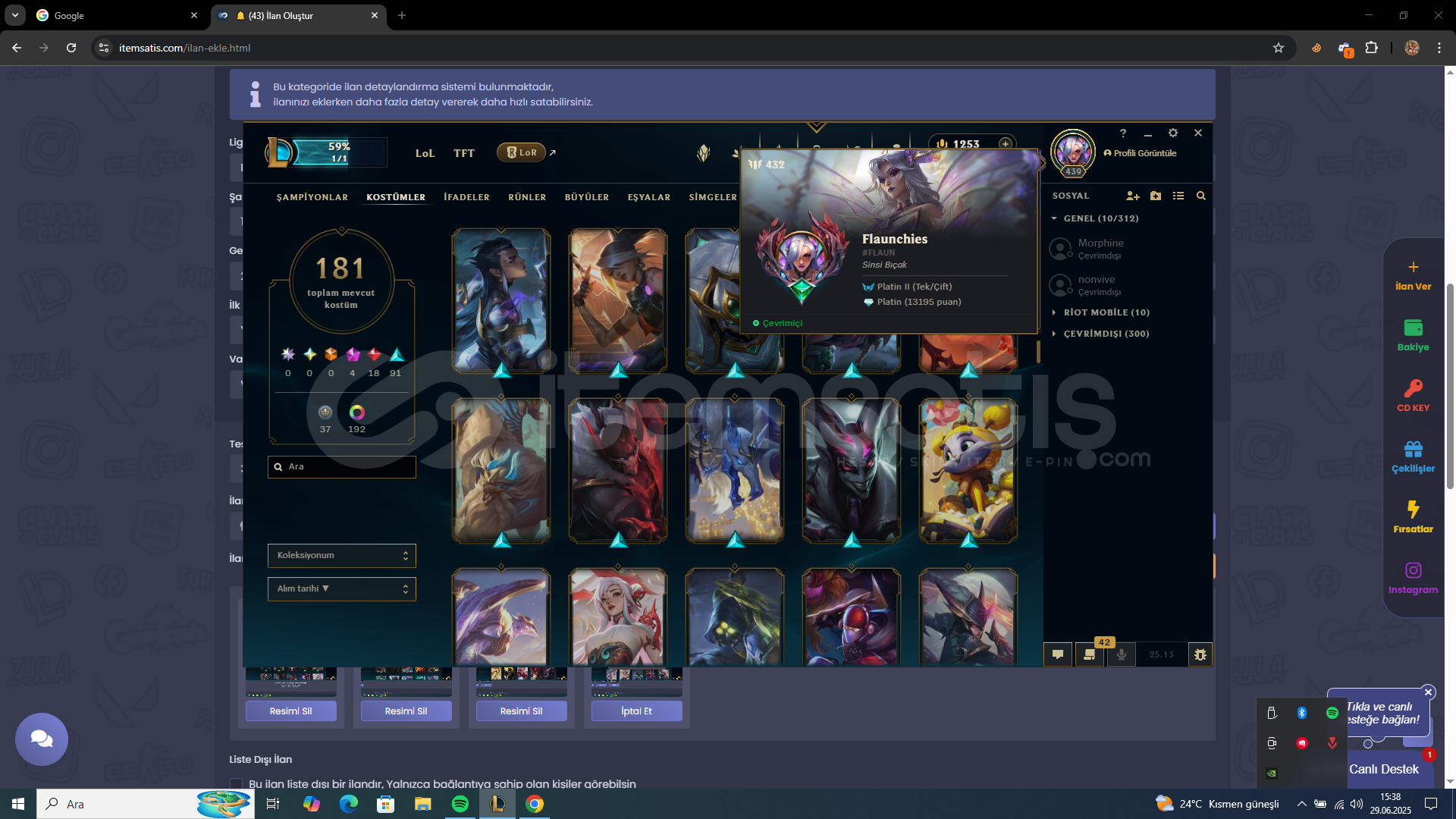
Task: Click the plus button next to 1253 RP
Action: click(1006, 143)
